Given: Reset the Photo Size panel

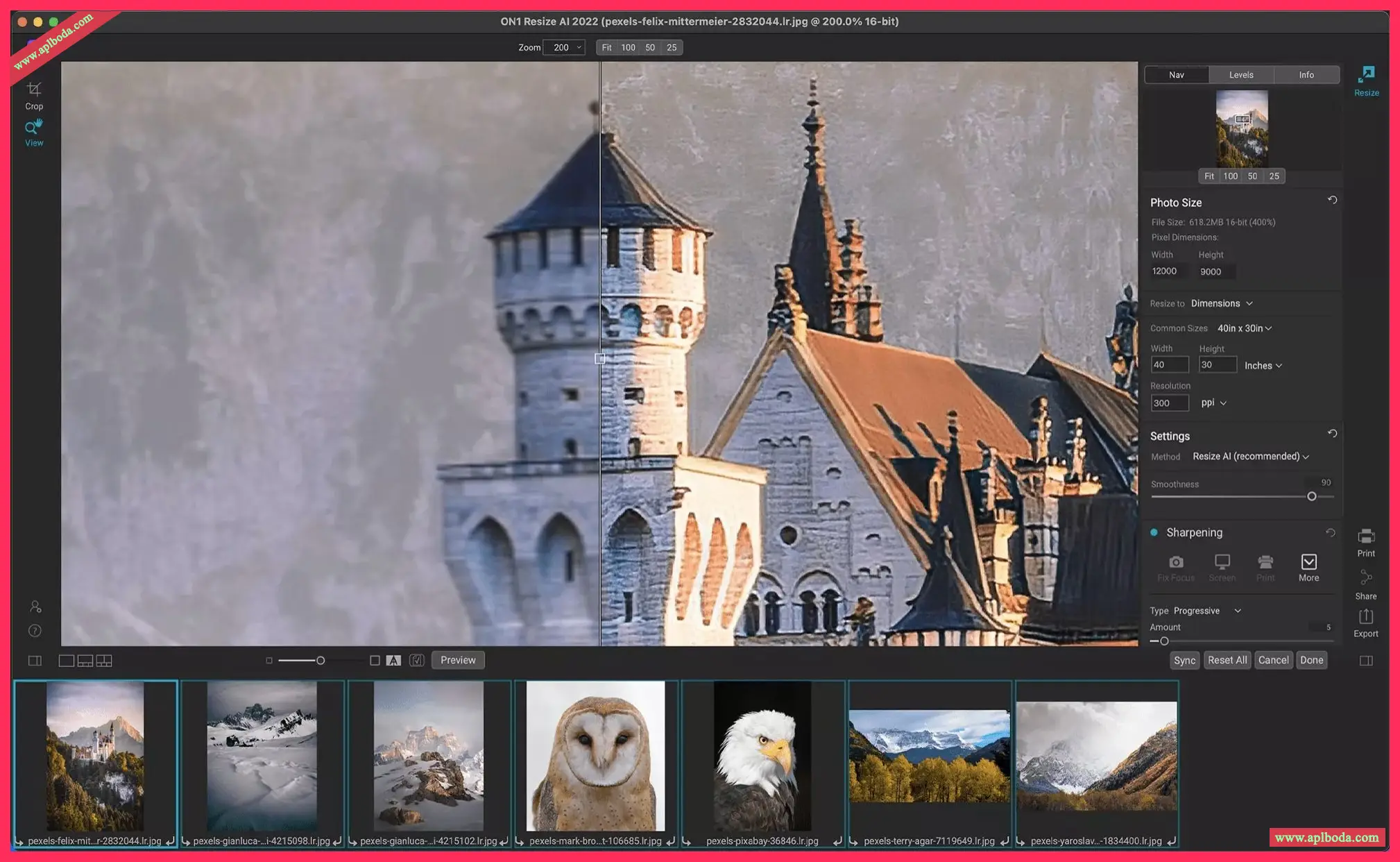Looking at the screenshot, I should (1332, 201).
